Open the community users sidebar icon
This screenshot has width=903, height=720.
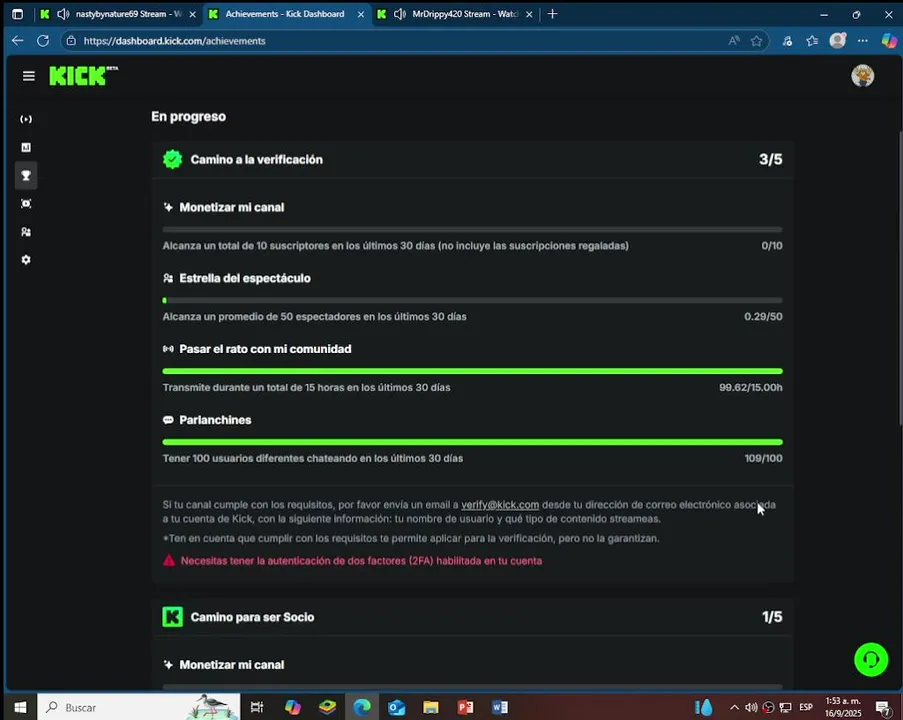click(x=26, y=232)
